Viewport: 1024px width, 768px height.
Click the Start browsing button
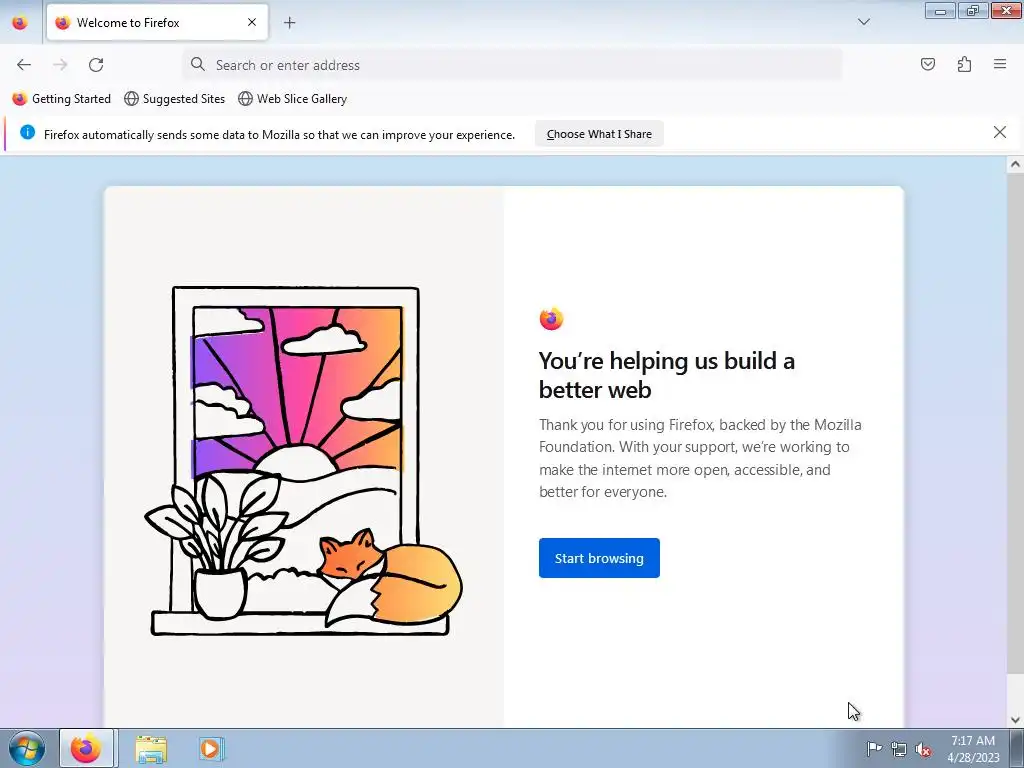(x=599, y=558)
